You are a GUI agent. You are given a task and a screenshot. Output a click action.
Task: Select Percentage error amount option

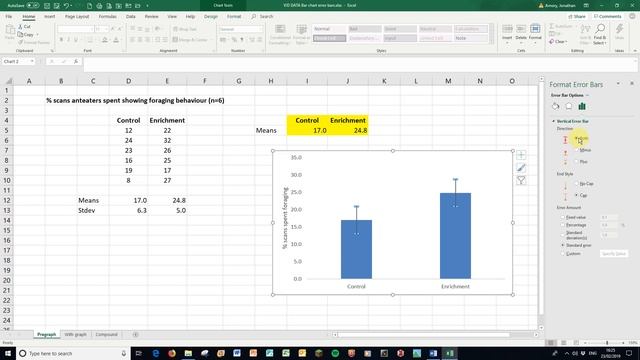(x=563, y=225)
